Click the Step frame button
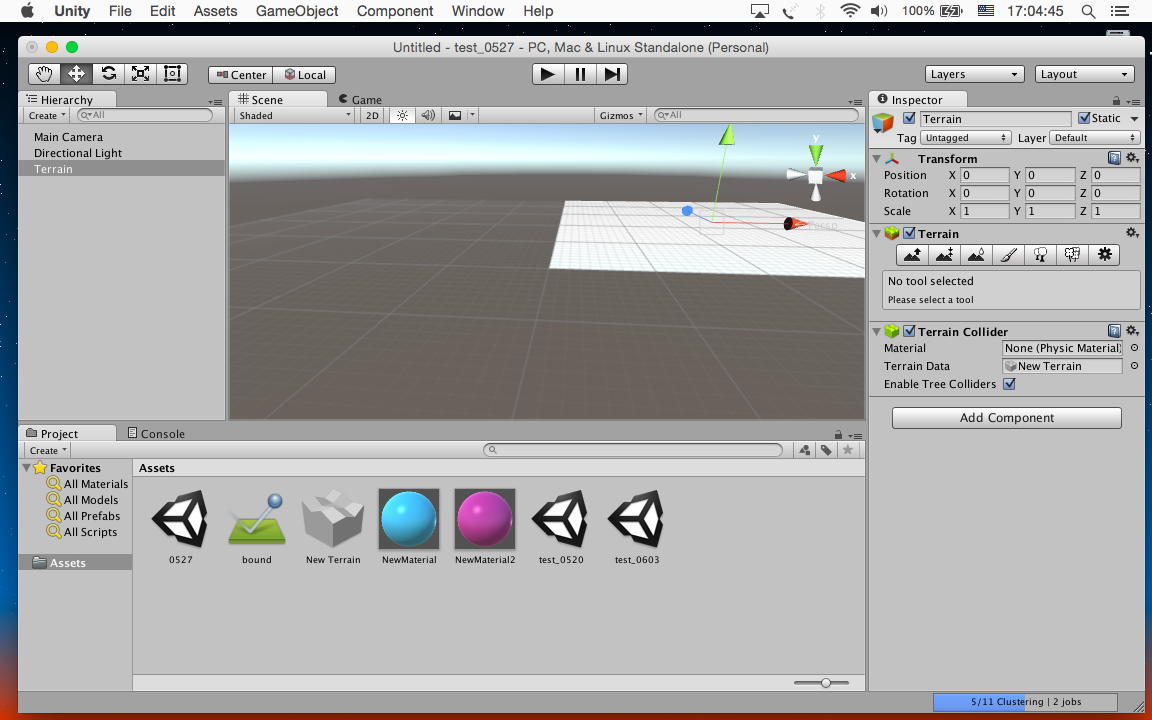 612,74
